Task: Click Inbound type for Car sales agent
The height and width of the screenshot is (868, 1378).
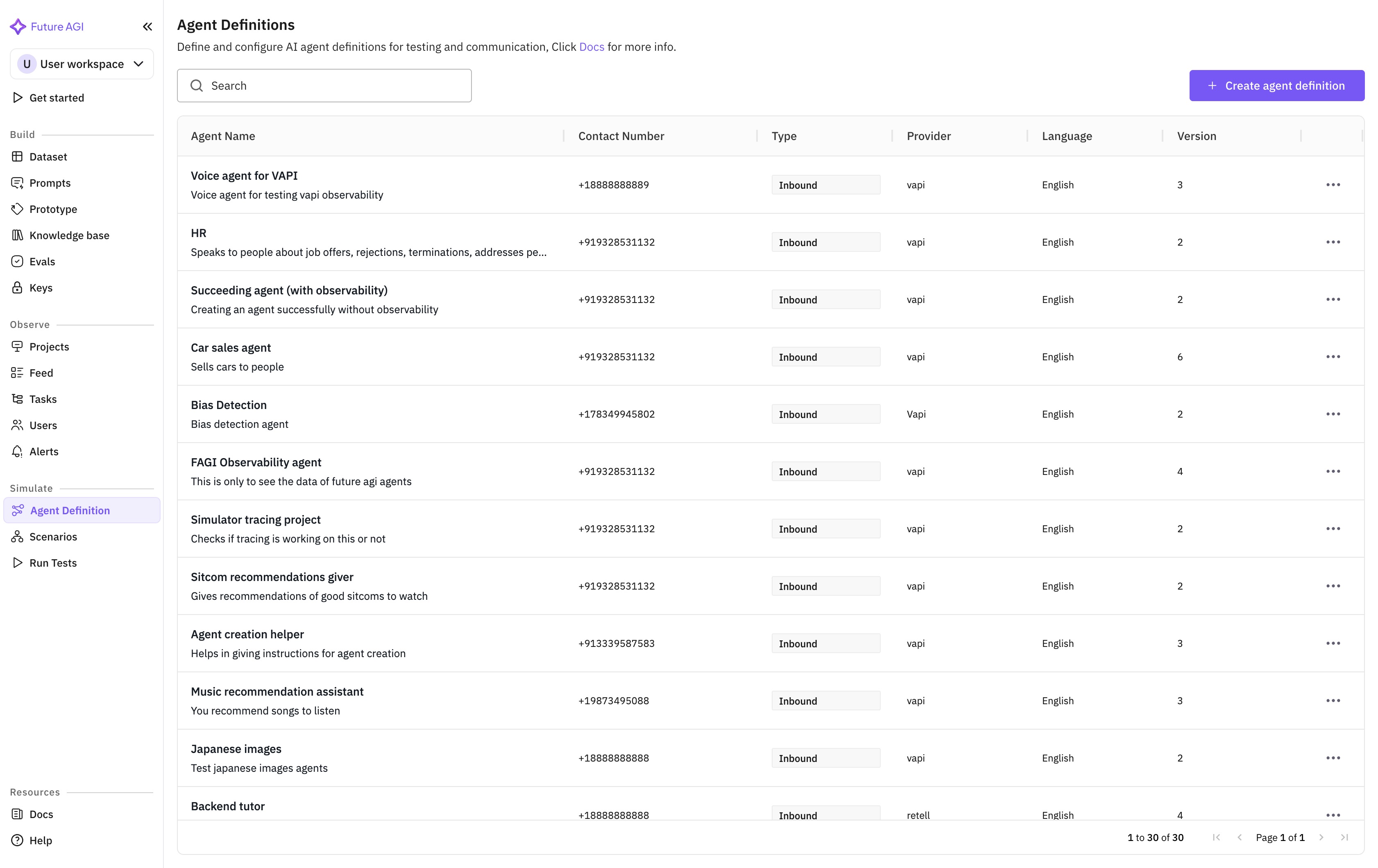Action: 826,356
